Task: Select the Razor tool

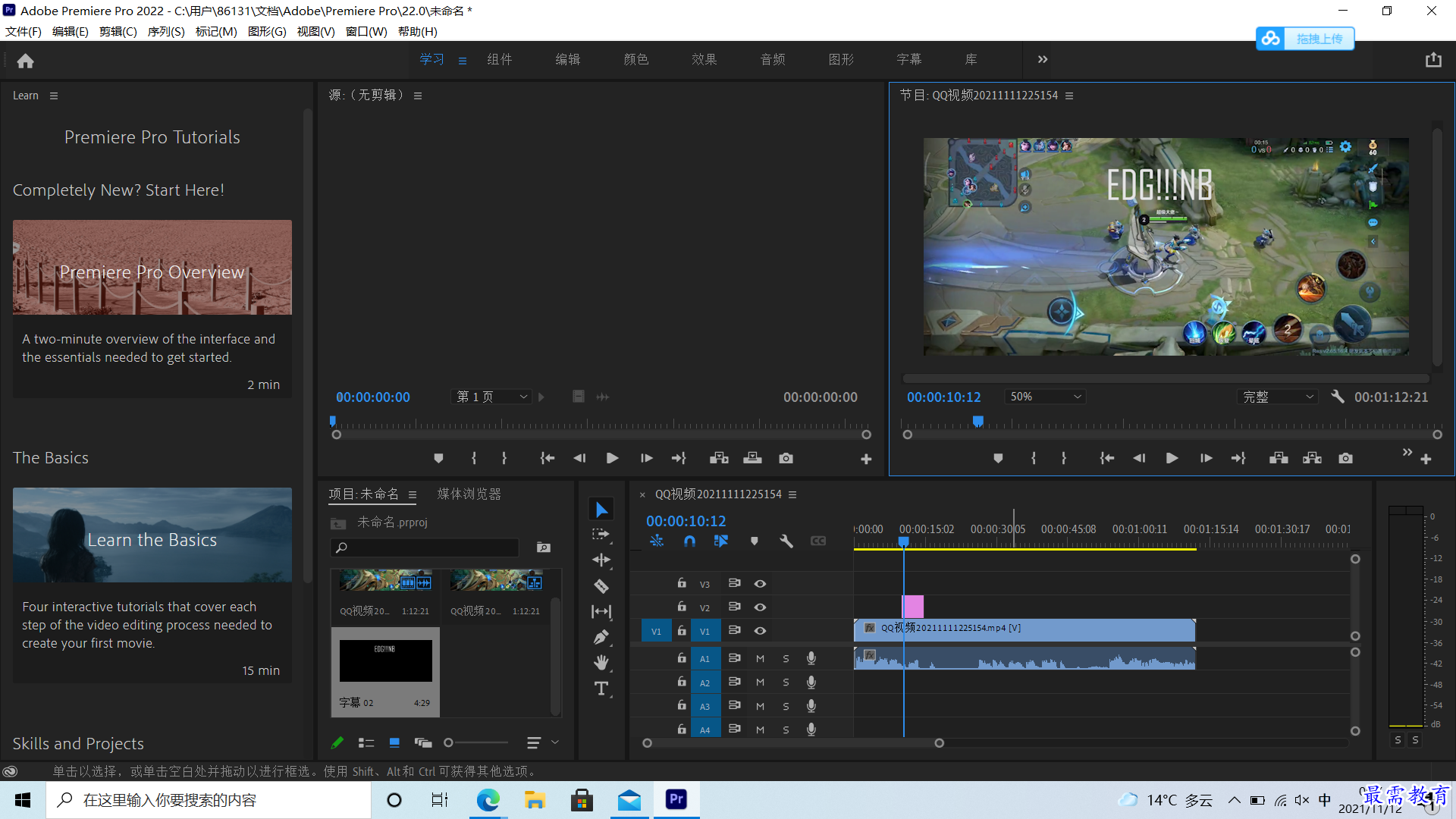Action: point(601,586)
